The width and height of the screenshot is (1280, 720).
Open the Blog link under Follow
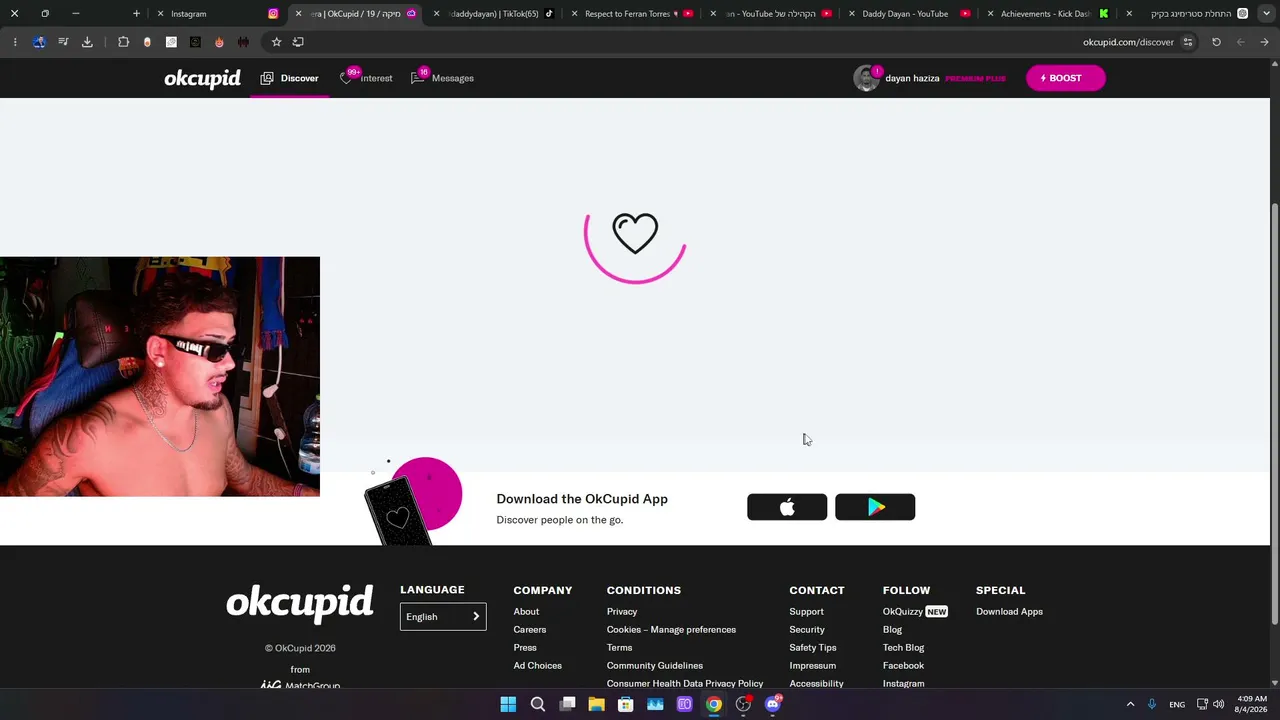(x=893, y=630)
